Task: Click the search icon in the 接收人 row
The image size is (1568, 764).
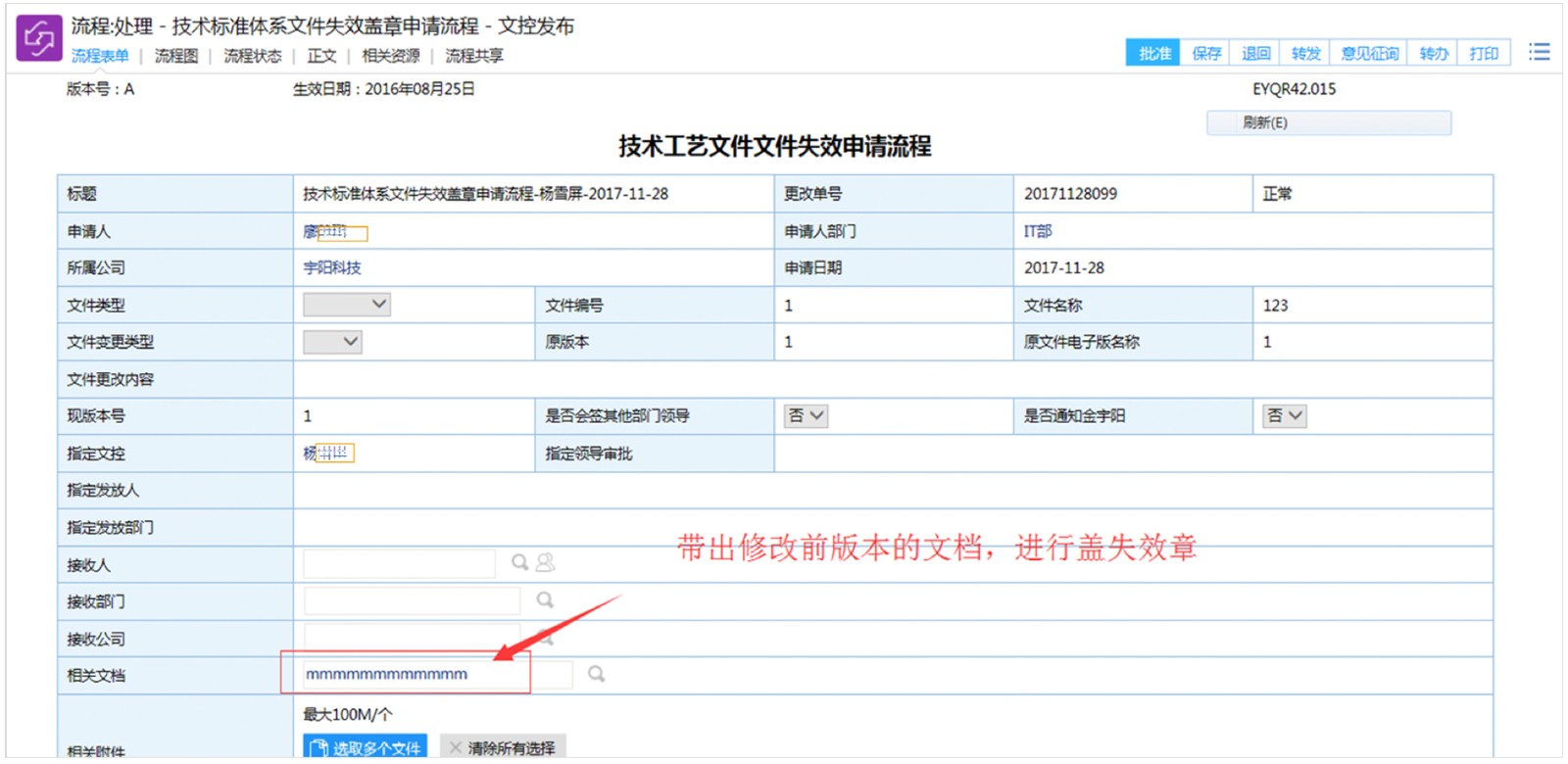Action: 519,562
